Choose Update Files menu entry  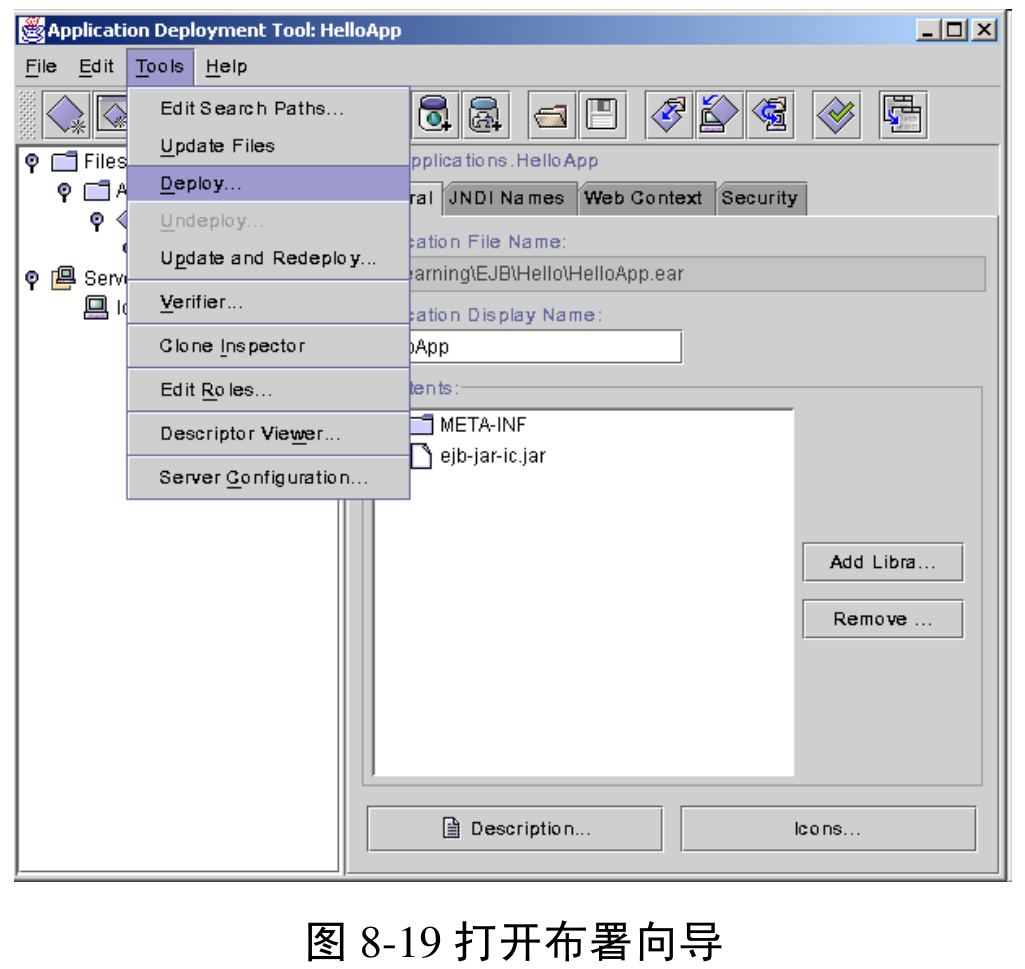click(x=268, y=146)
